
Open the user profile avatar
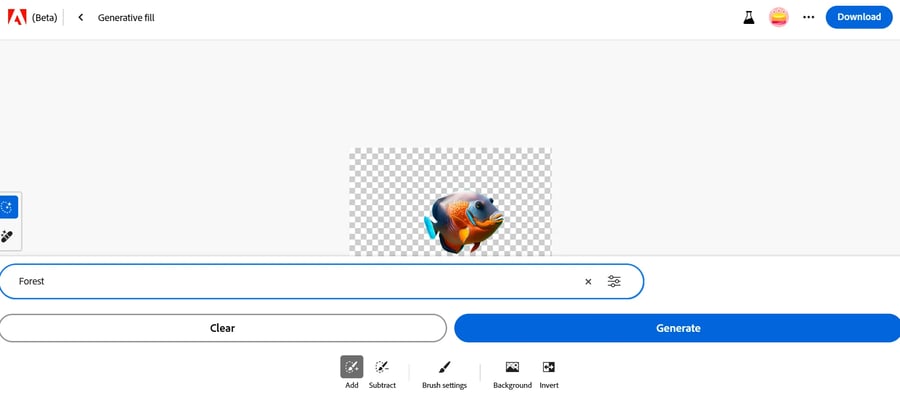778,17
